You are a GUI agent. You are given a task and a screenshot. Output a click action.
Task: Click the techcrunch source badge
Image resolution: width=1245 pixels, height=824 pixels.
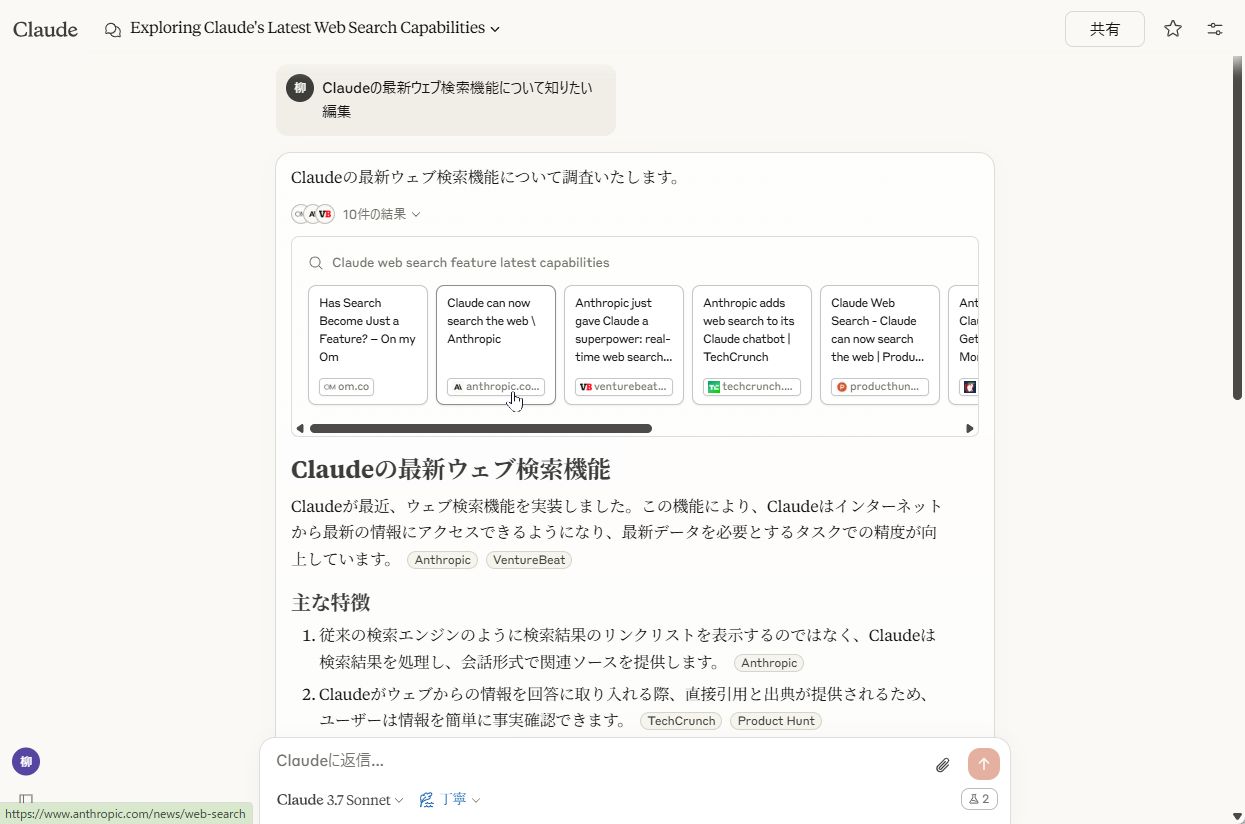(752, 386)
